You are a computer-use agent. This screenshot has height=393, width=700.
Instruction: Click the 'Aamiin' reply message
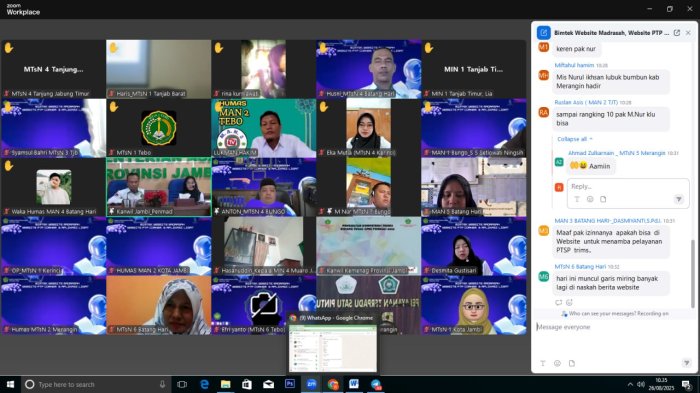(x=590, y=166)
